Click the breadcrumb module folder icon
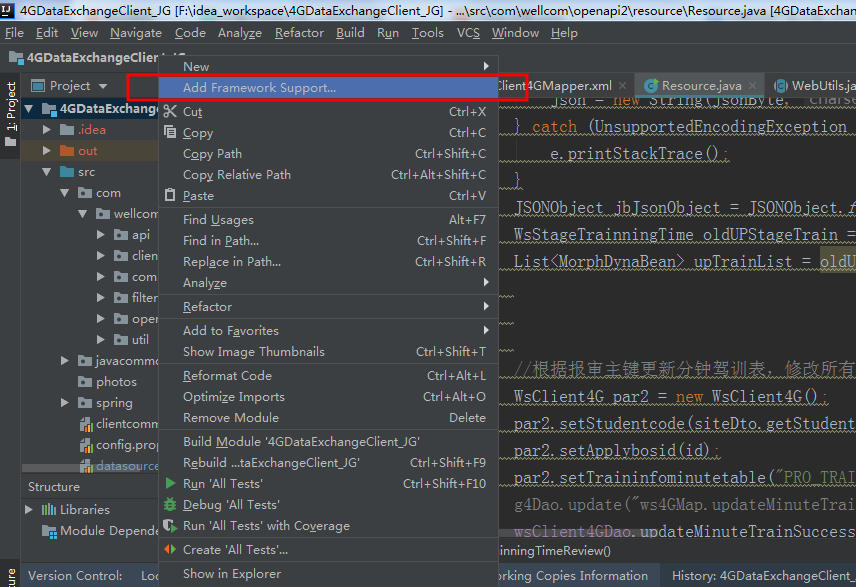This screenshot has width=856, height=587. click(x=16, y=57)
